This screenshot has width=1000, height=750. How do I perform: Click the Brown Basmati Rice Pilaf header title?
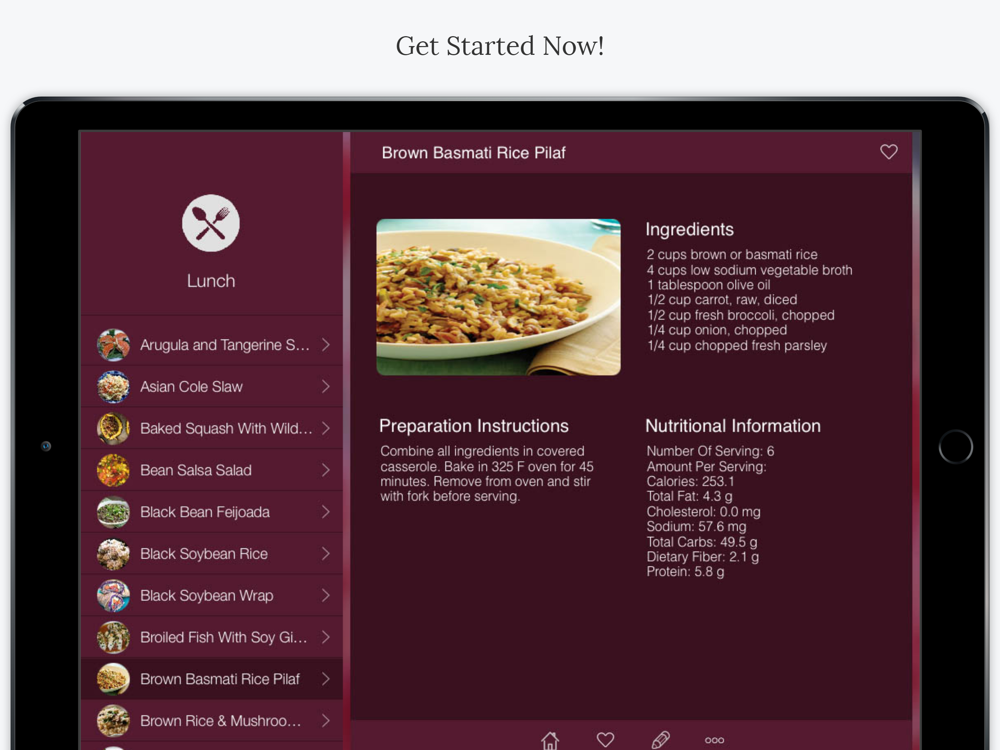474,152
